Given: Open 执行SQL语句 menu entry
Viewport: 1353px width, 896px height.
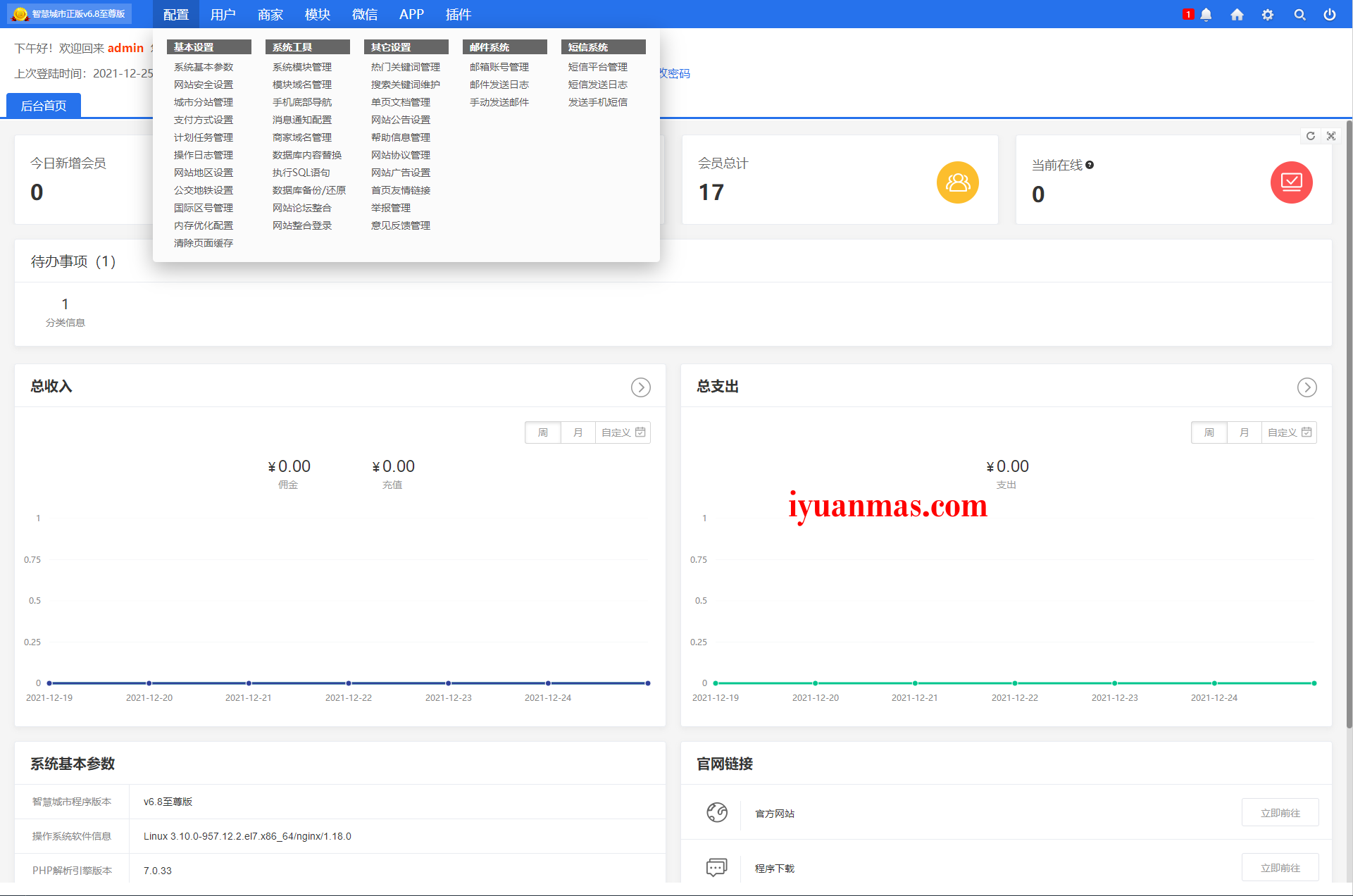Looking at the screenshot, I should tap(301, 173).
